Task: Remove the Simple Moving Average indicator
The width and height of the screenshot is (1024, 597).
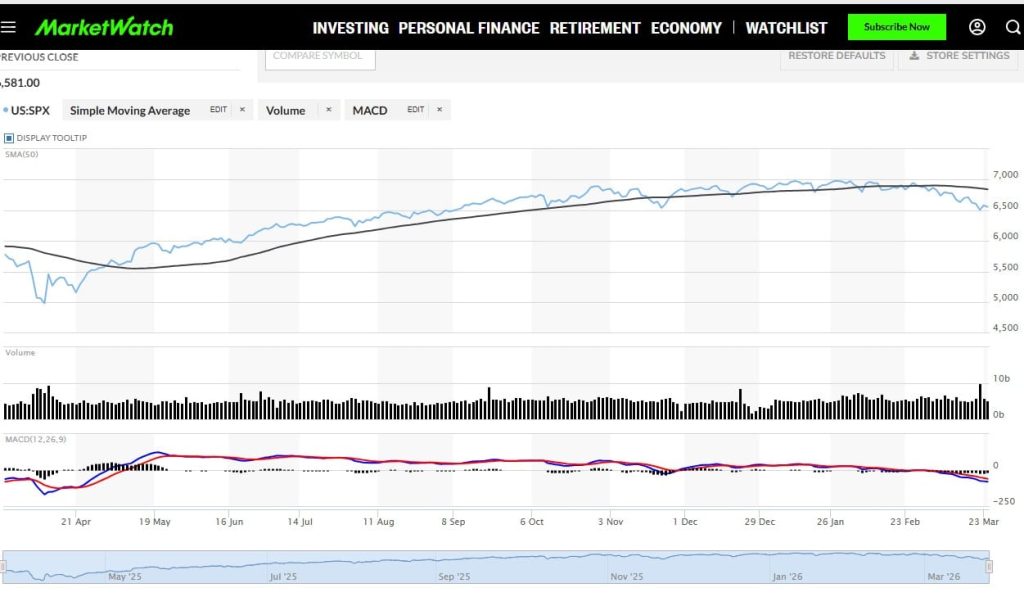Action: pos(242,110)
